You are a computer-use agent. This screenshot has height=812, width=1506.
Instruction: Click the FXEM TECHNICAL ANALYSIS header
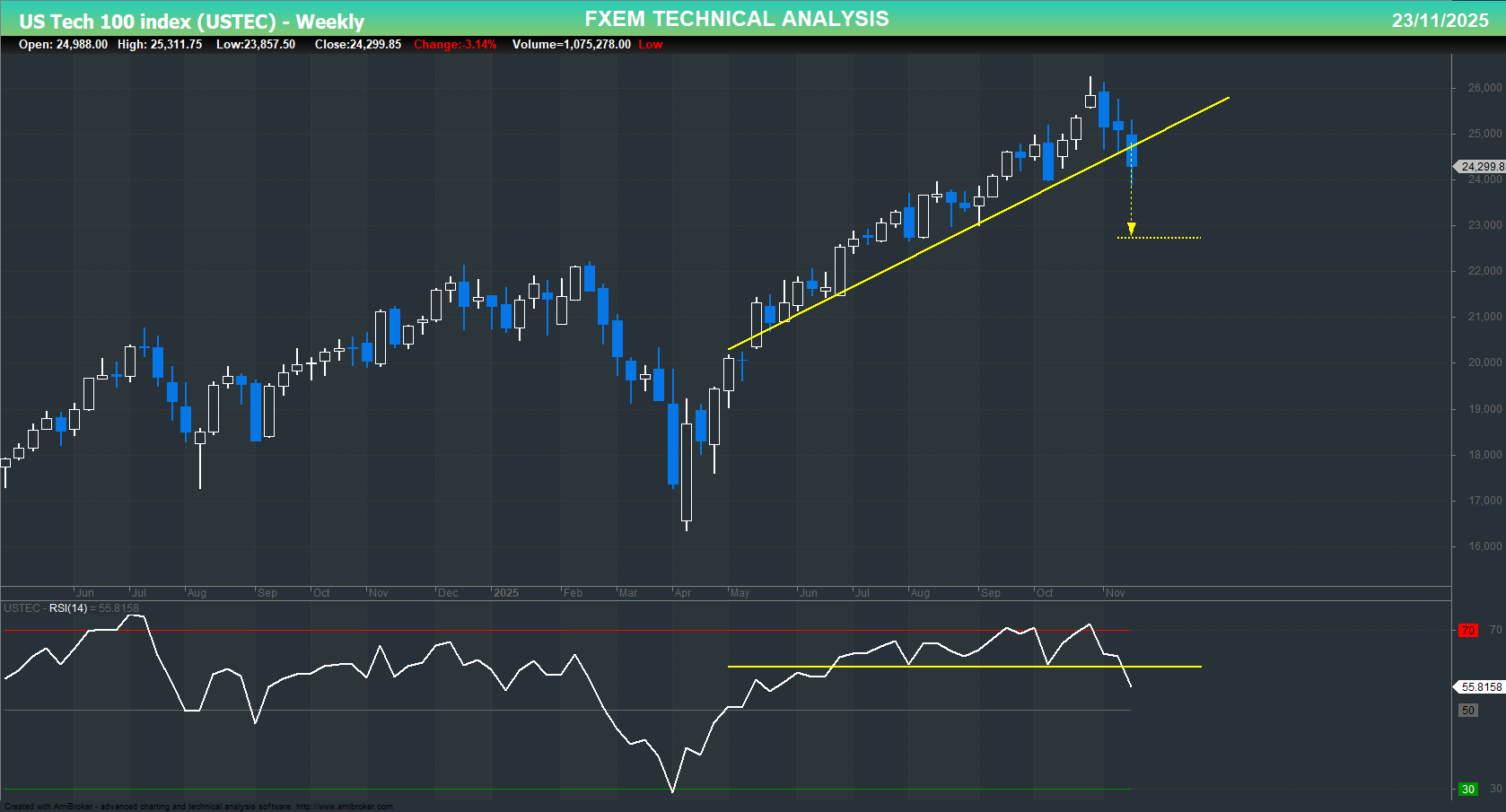pyautogui.click(x=736, y=18)
